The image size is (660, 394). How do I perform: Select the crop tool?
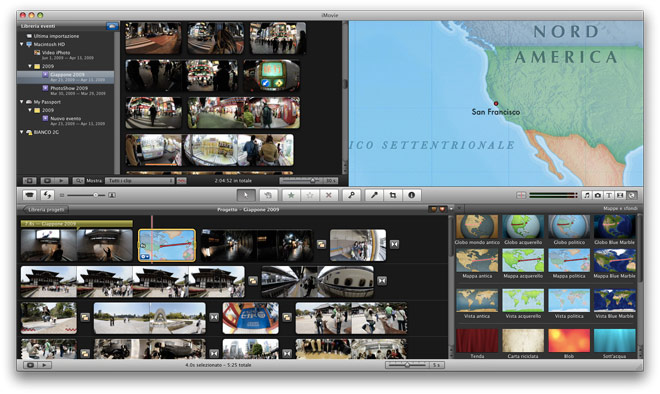(x=393, y=195)
